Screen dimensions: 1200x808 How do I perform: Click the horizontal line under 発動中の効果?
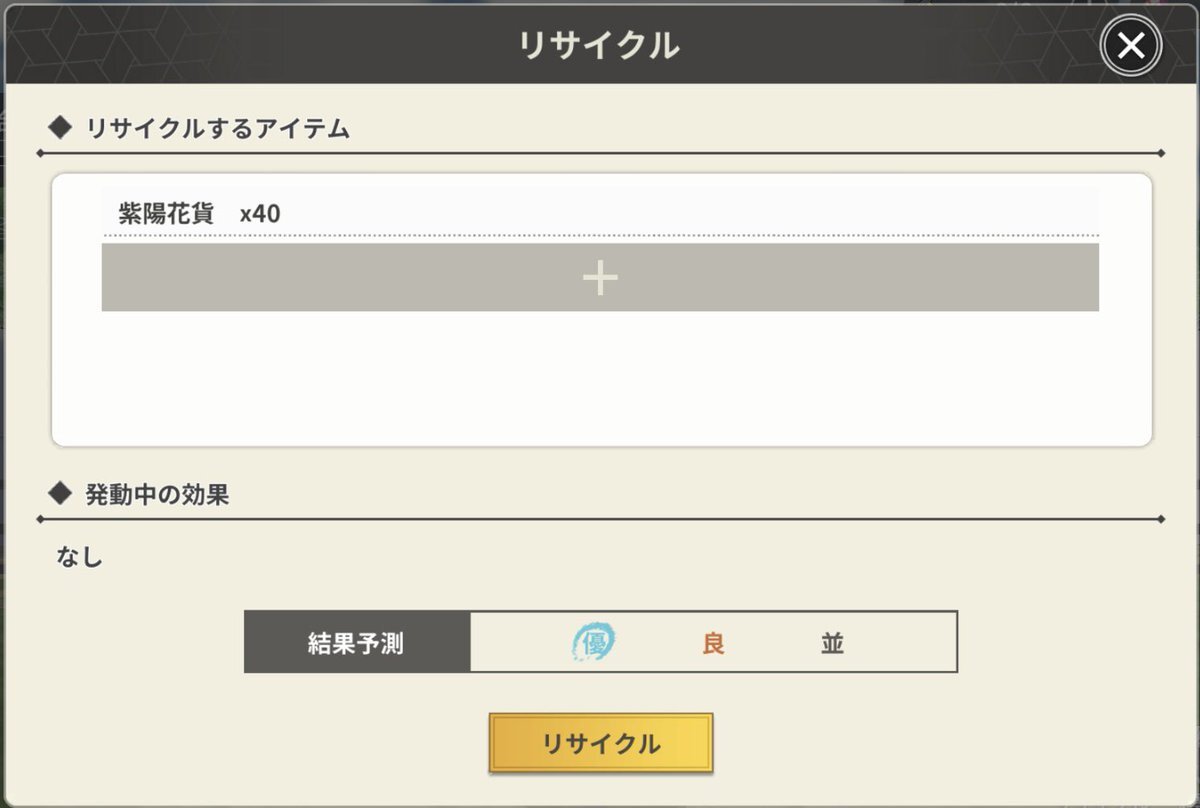[x=600, y=519]
